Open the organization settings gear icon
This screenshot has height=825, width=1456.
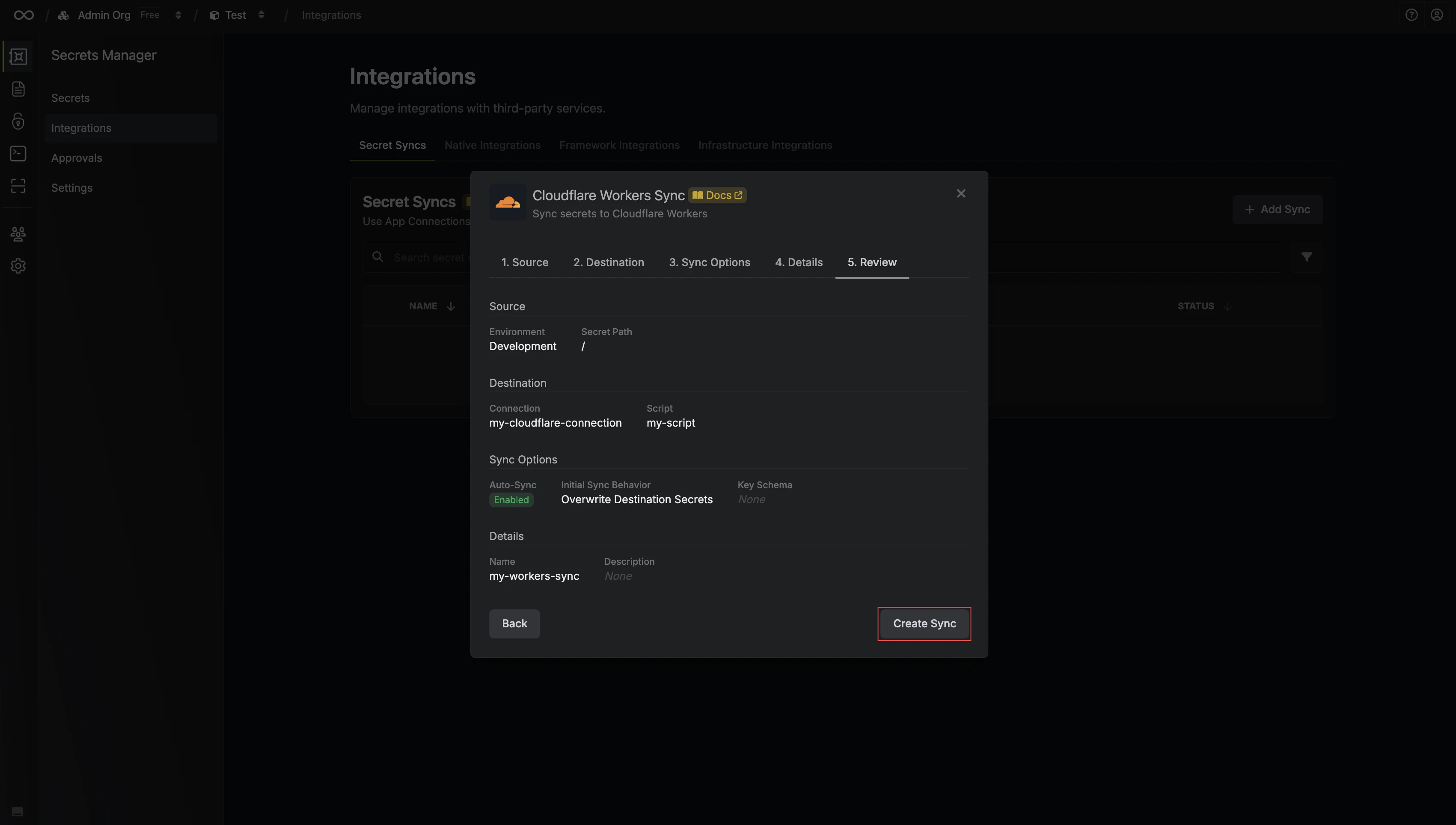(18, 266)
